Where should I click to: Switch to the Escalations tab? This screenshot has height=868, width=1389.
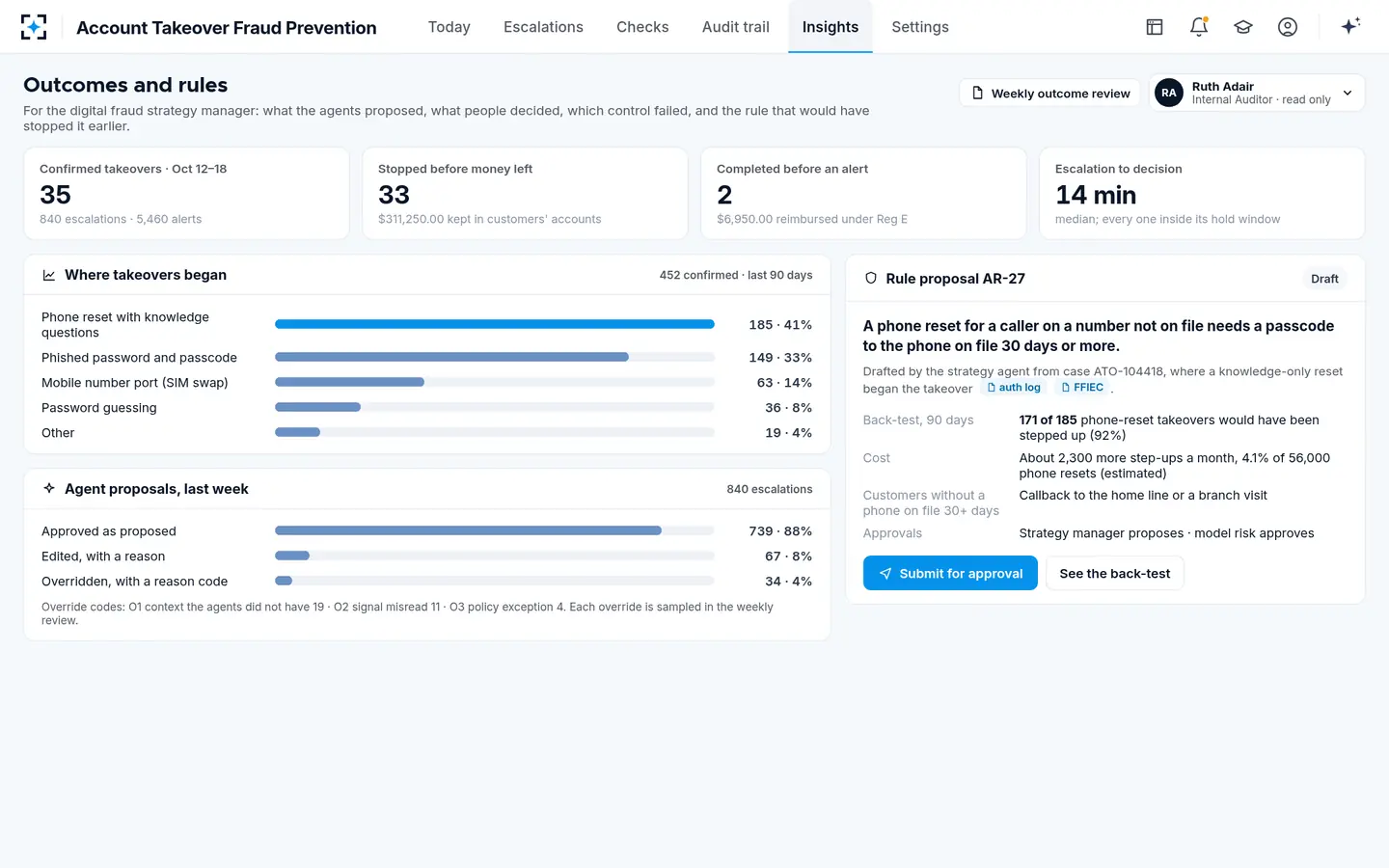coord(543,27)
